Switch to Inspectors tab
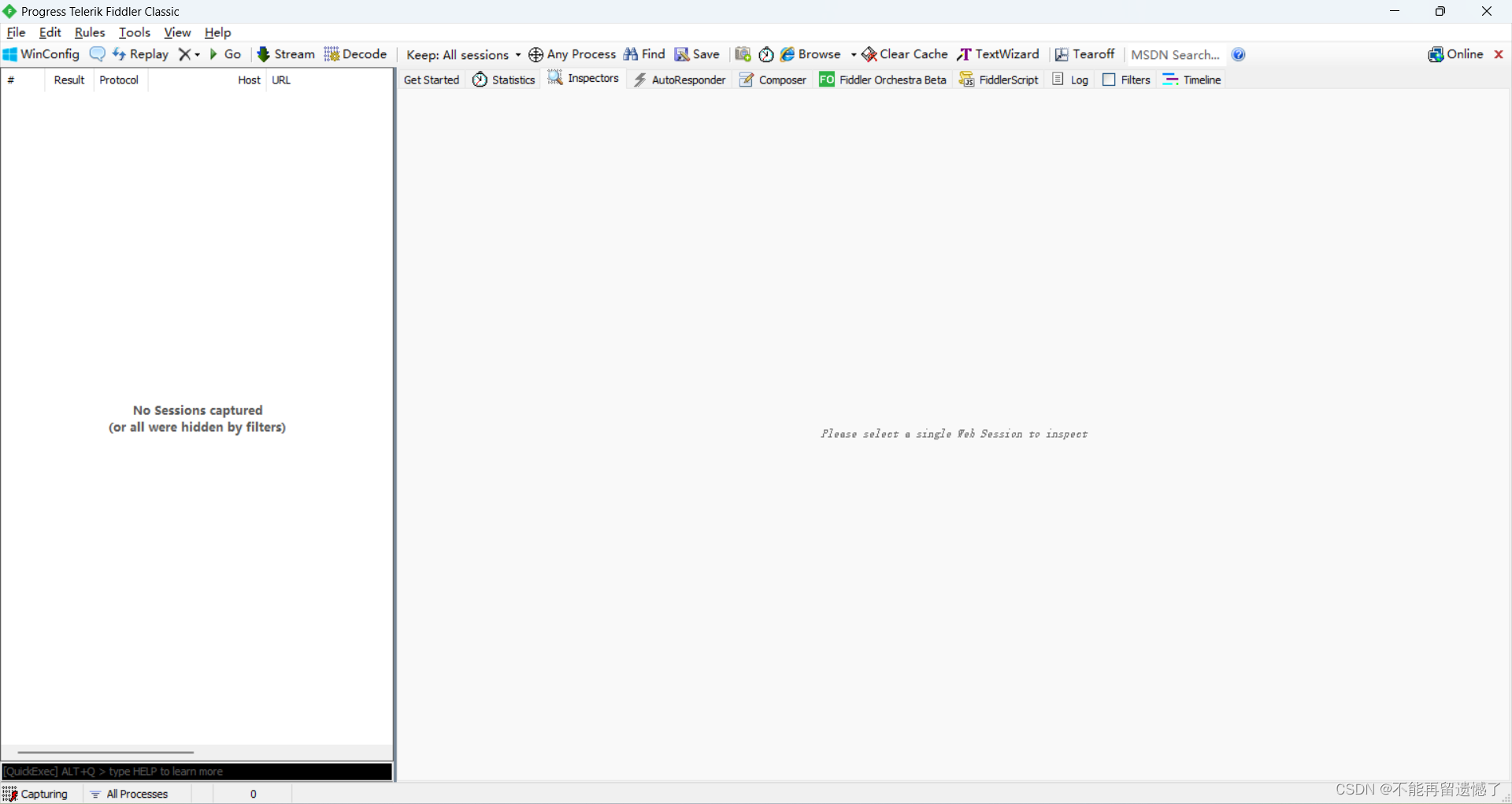Image resolution: width=1512 pixels, height=804 pixels. (x=584, y=78)
